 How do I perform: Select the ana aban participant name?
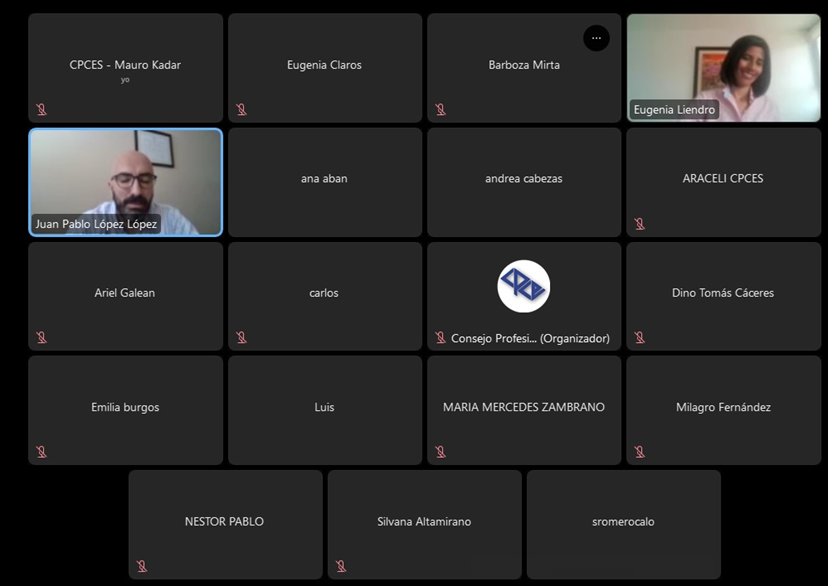coord(324,178)
